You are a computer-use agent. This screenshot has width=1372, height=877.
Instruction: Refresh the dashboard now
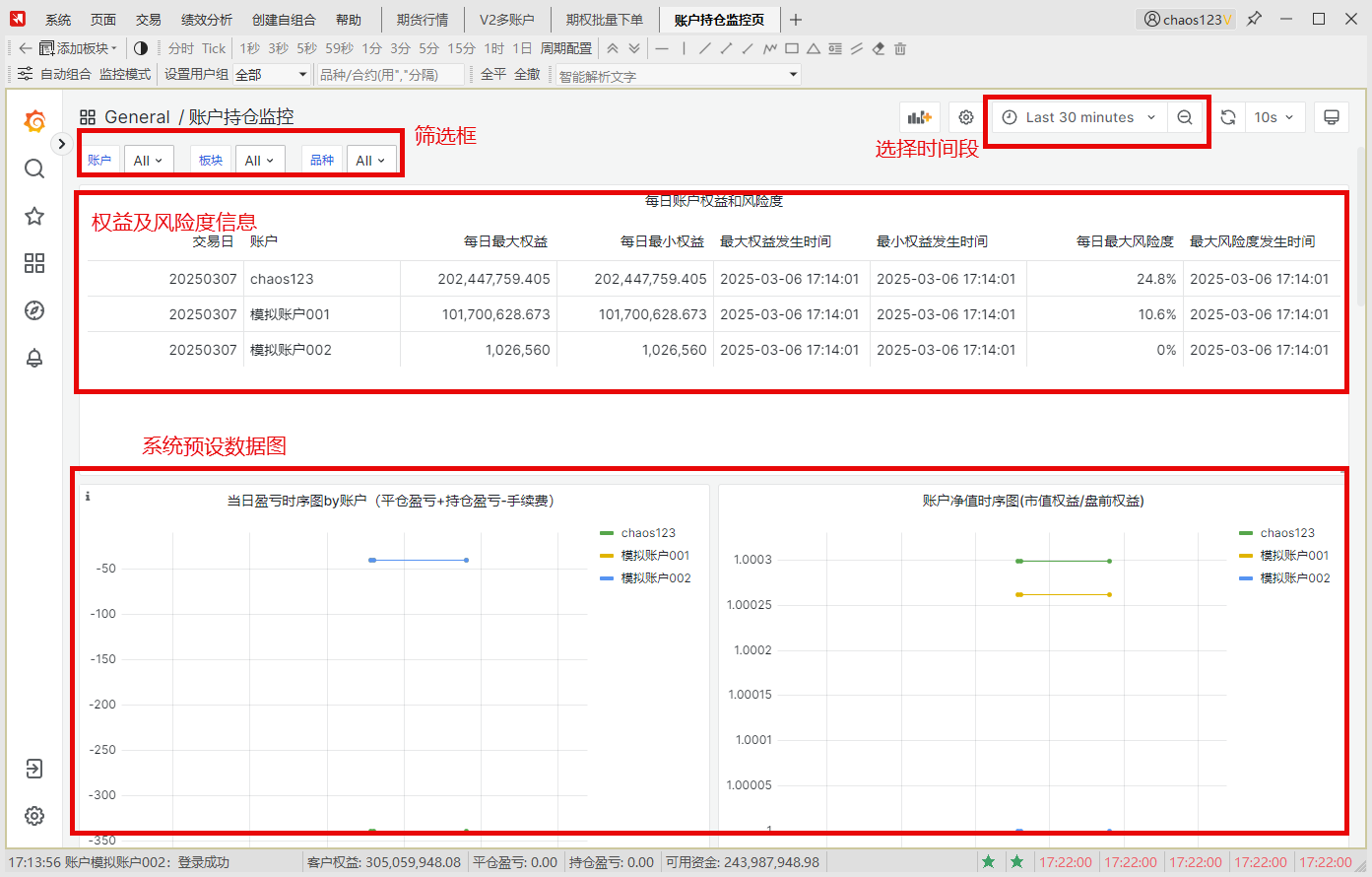1228,117
